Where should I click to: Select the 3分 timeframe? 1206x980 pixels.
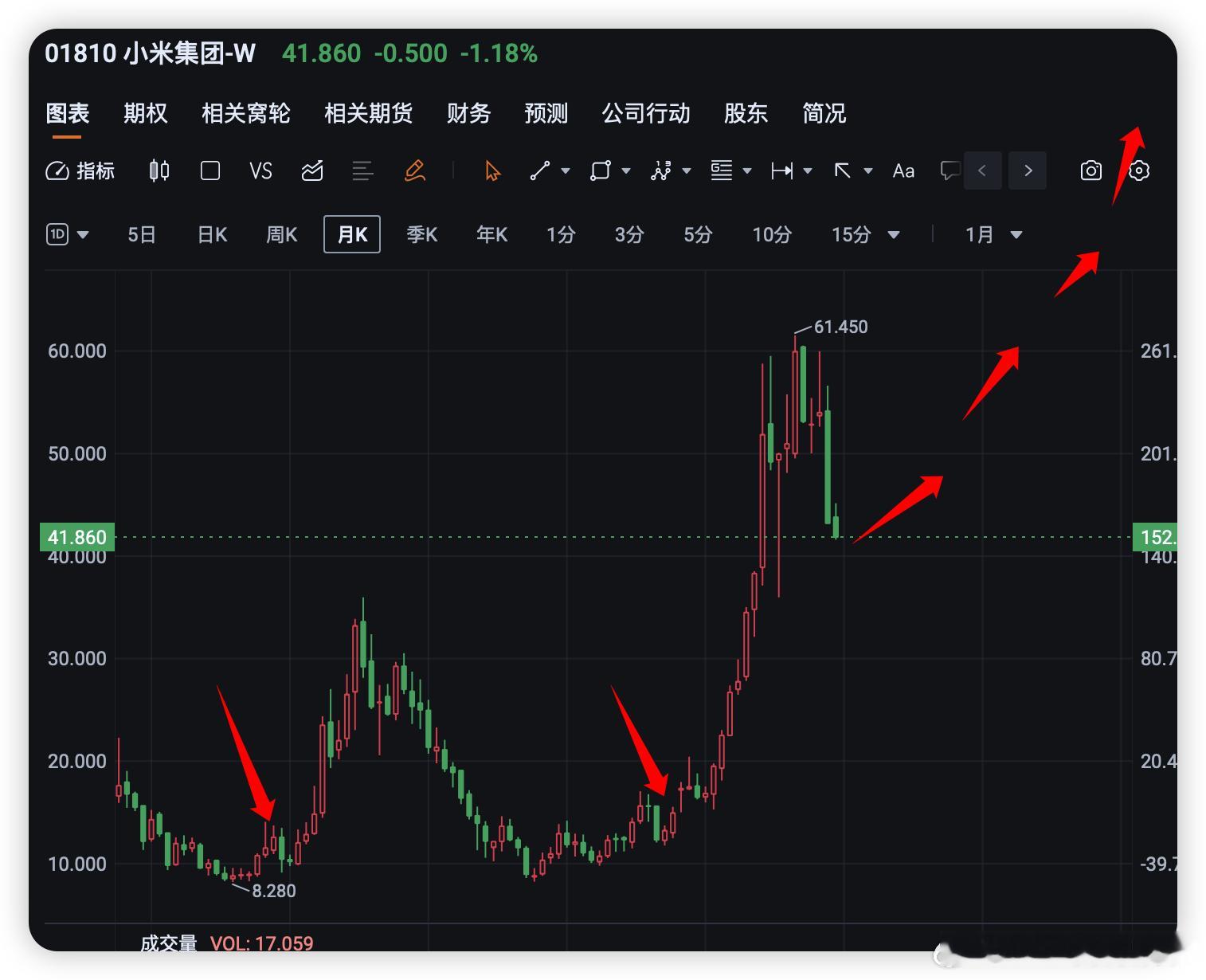[x=629, y=234]
